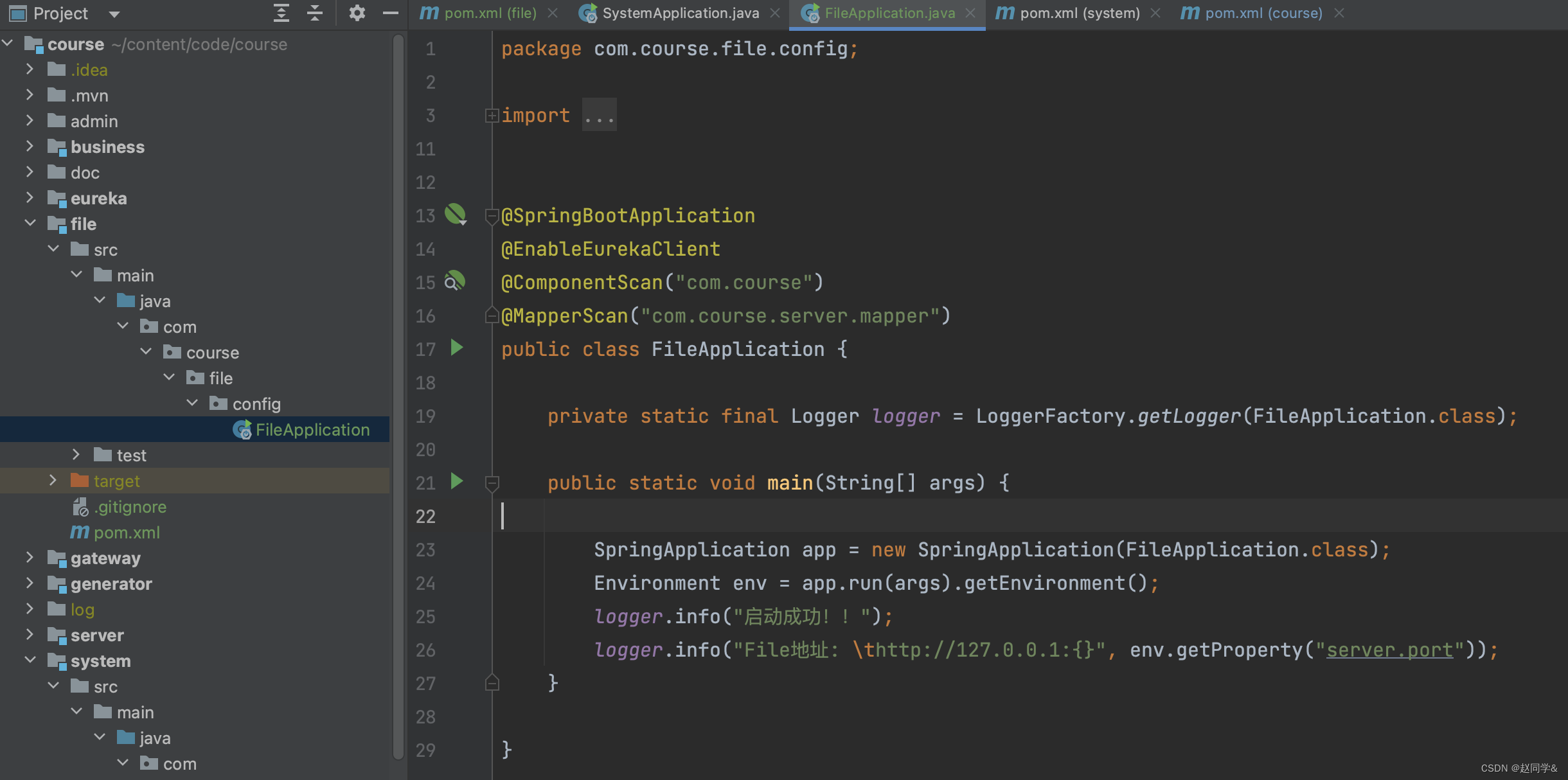Viewport: 1568px width, 780px height.
Task: Close the SystemApplication.java tab
Action: (775, 13)
